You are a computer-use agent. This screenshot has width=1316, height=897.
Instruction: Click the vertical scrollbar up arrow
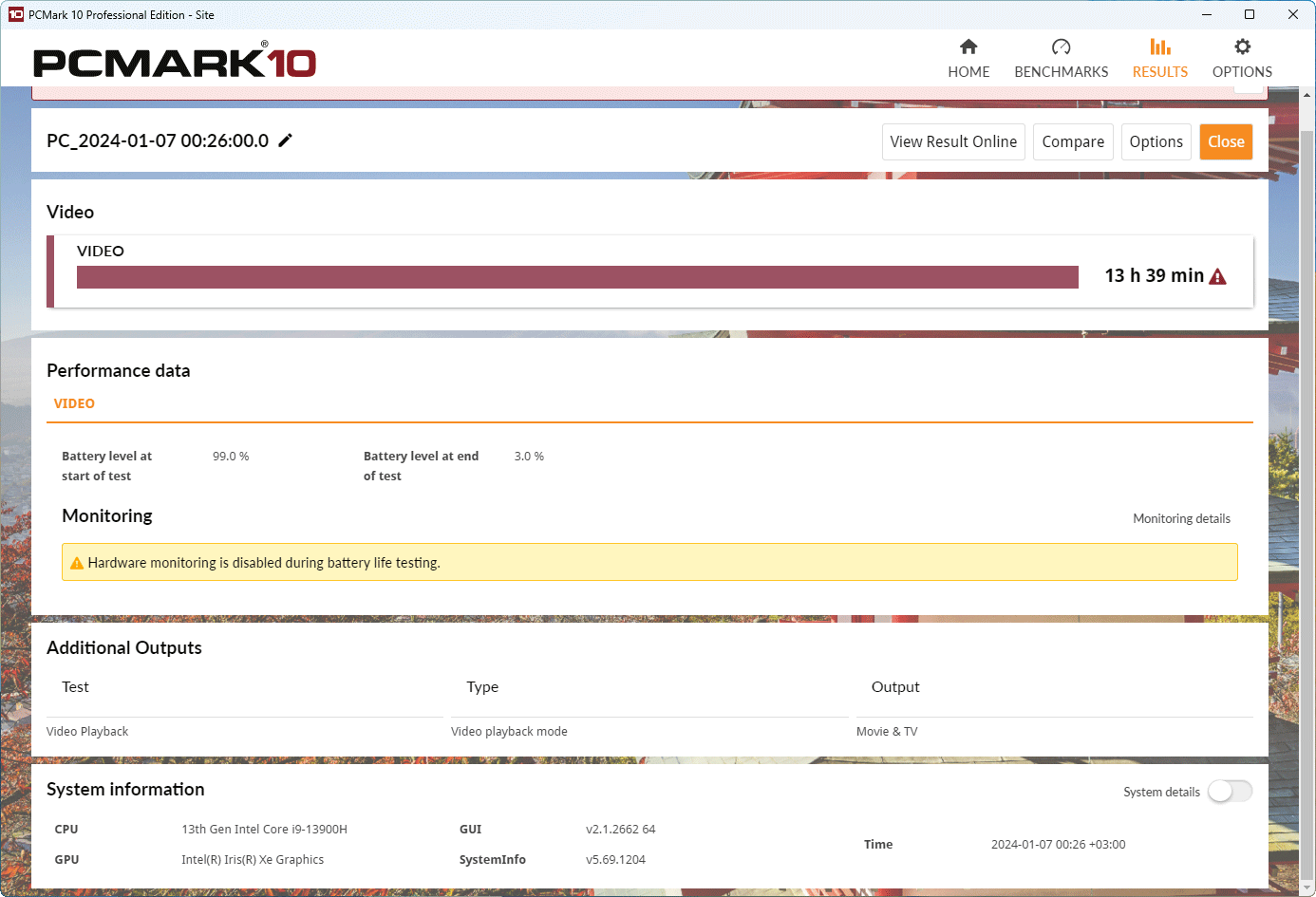[x=1307, y=95]
